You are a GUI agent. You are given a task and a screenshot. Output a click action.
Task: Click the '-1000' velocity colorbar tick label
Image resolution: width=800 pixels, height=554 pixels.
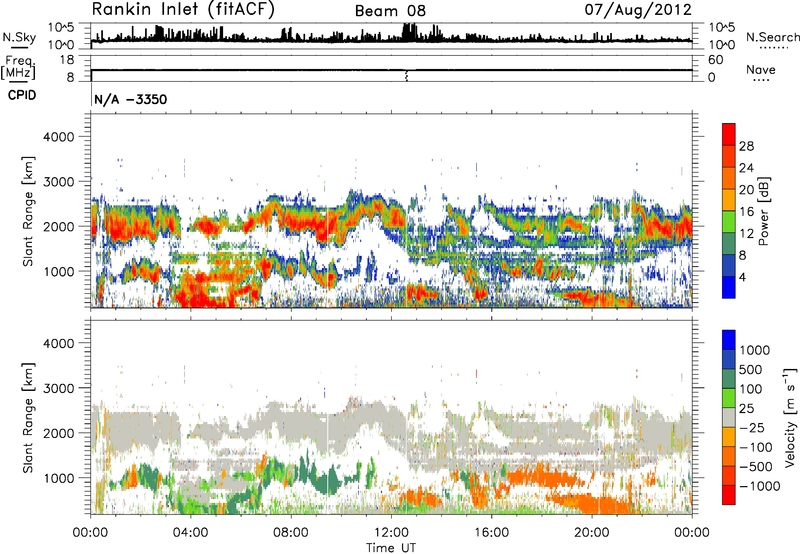(759, 486)
